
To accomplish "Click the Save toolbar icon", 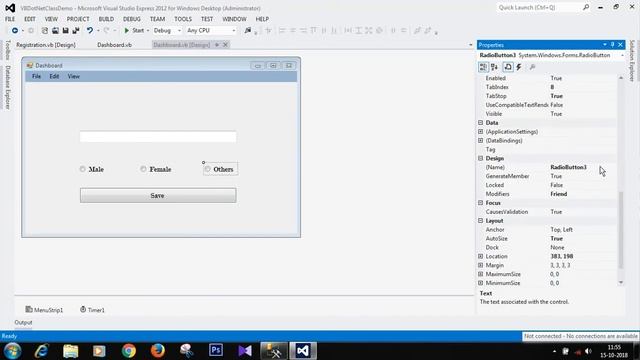I will [x=65, y=31].
